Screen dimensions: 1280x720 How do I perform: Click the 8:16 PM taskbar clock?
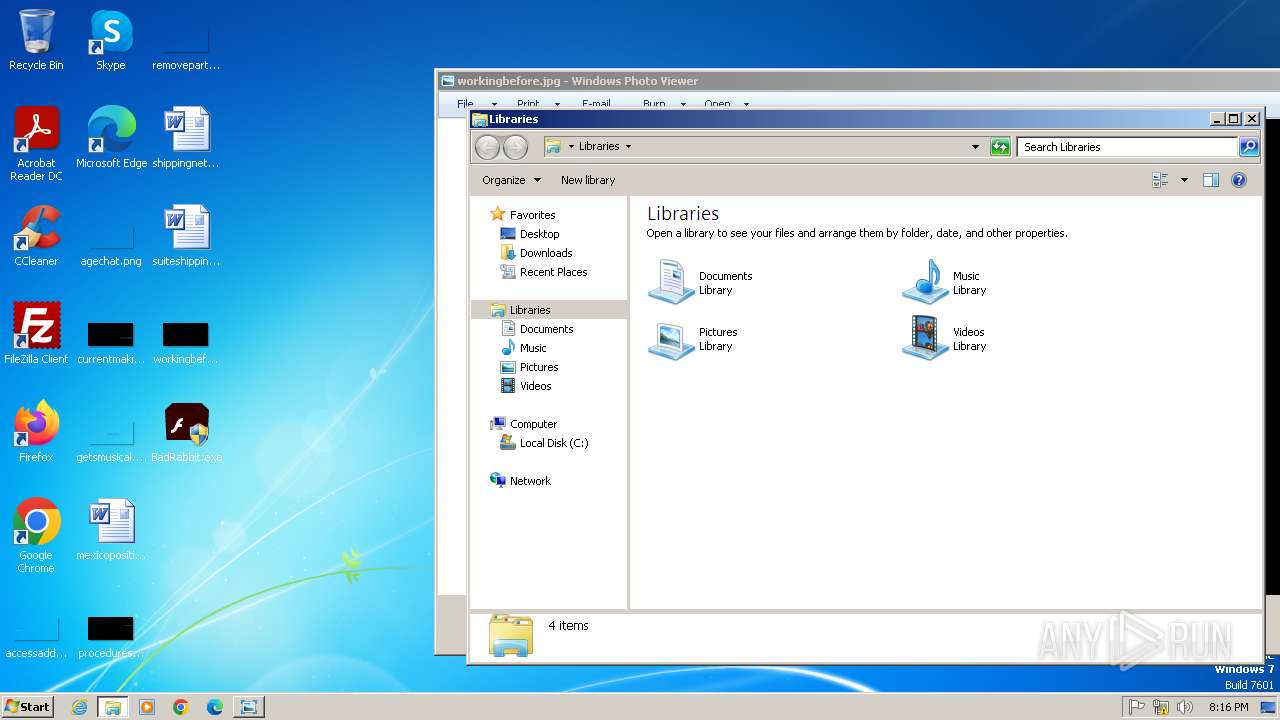pyautogui.click(x=1228, y=707)
